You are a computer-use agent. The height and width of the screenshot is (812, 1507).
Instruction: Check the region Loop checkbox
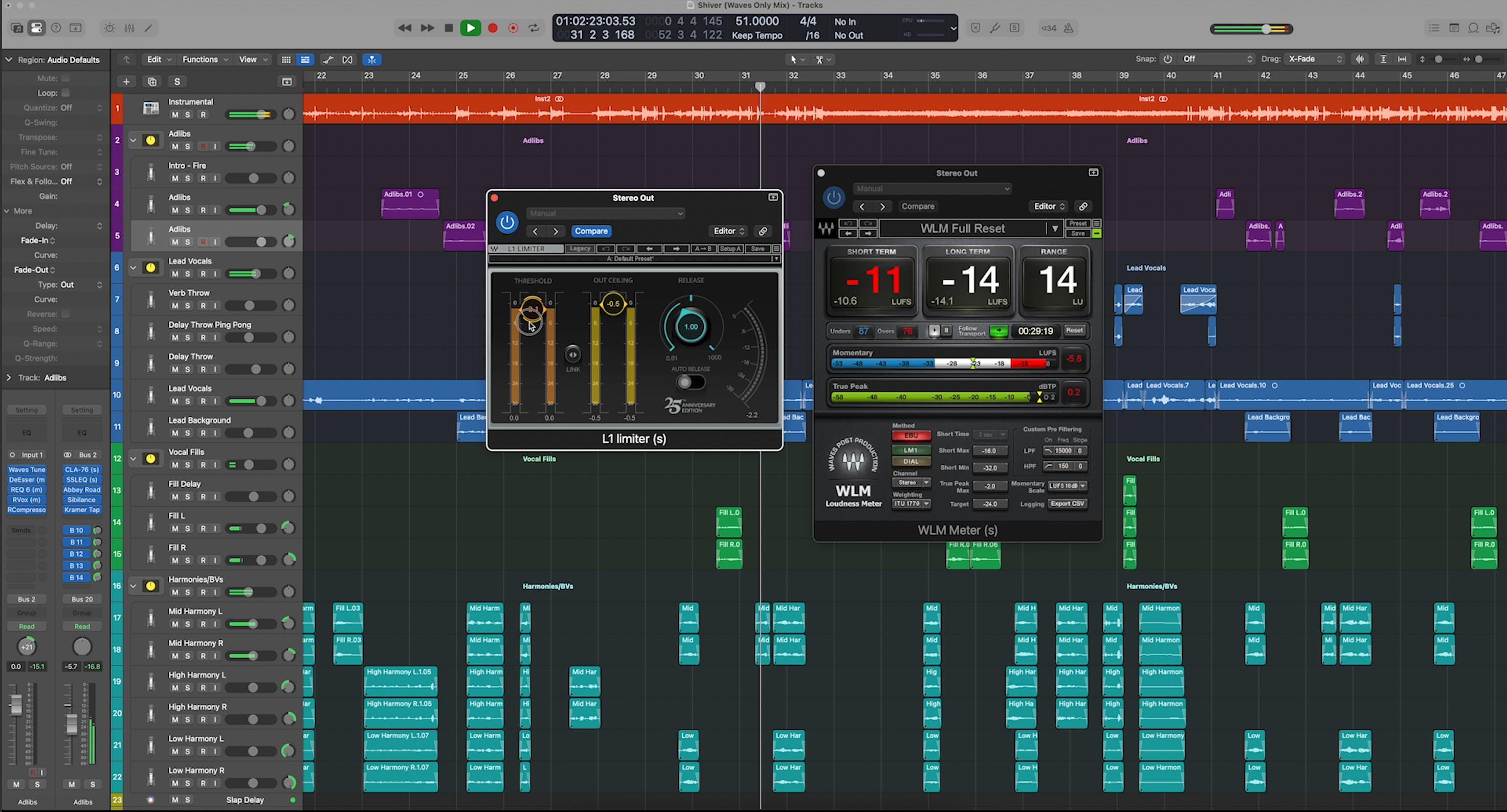pyautogui.click(x=65, y=93)
